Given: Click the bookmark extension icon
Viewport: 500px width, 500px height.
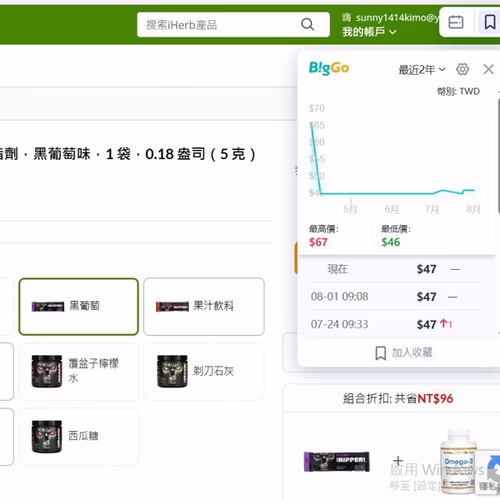Looking at the screenshot, I should coord(490,22).
